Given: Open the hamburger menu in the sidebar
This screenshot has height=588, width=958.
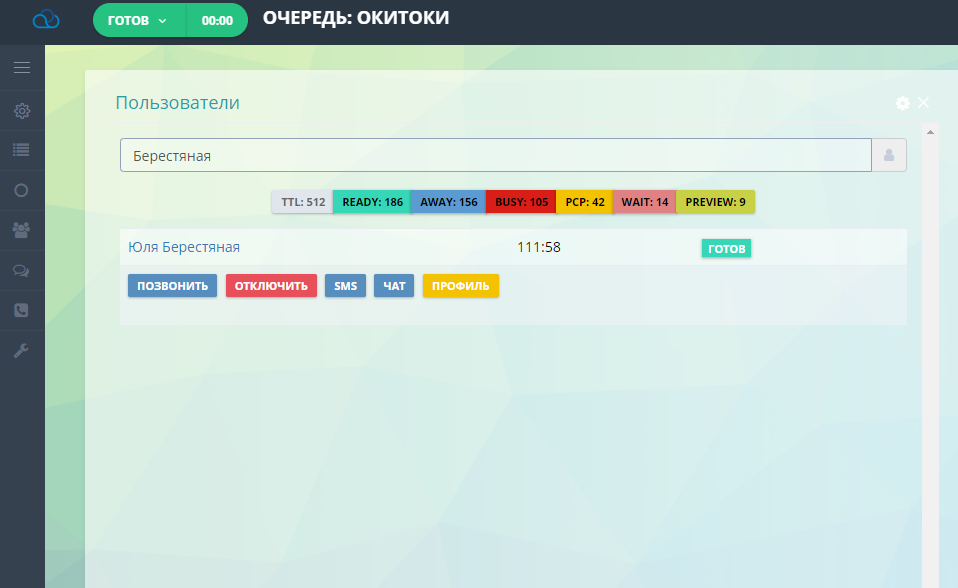Looking at the screenshot, I should [22, 68].
